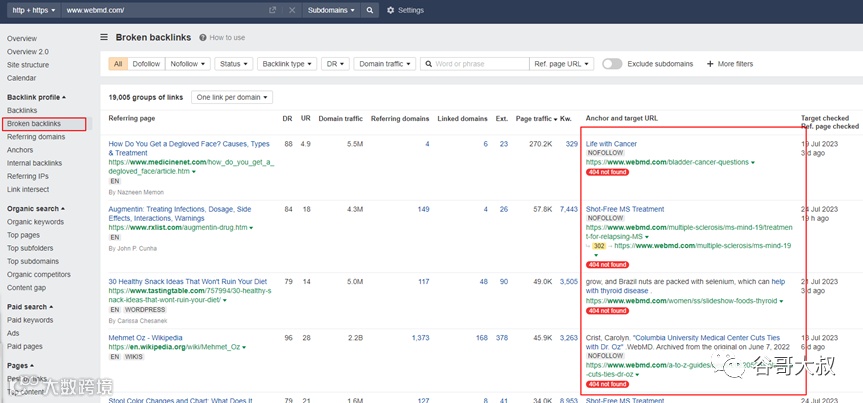Image resolution: width=863 pixels, height=403 pixels.
Task: Click keywords value 7,443
Action: coord(569,209)
